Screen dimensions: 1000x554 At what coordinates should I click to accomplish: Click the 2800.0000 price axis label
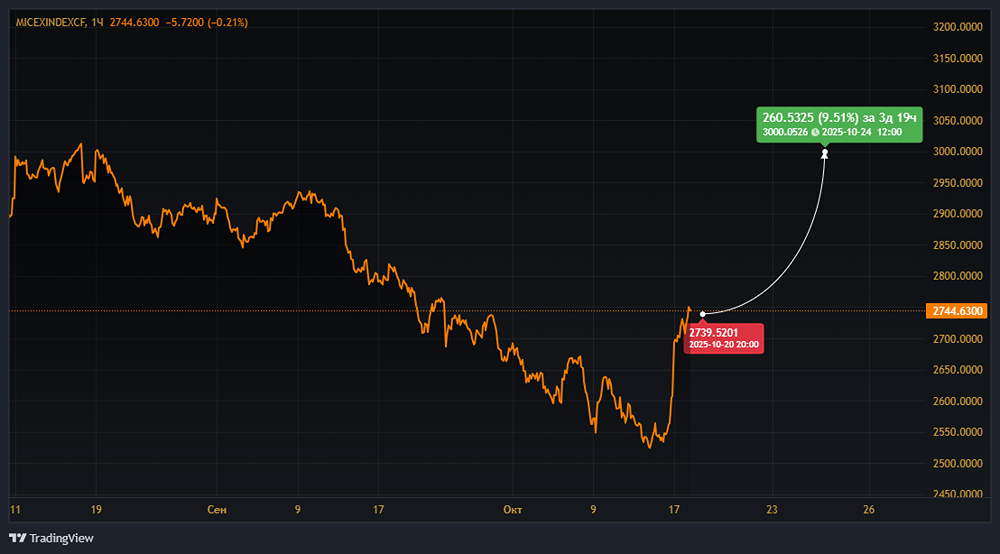point(957,276)
